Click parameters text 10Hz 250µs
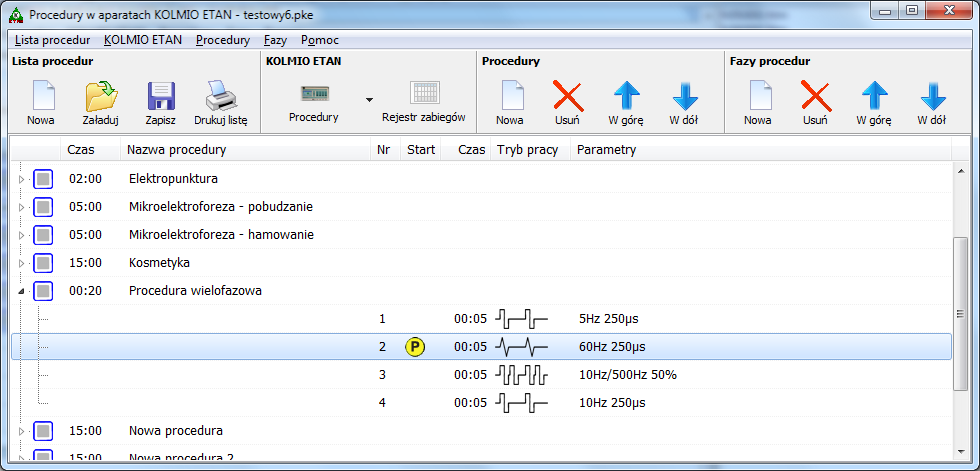 pyautogui.click(x=612, y=403)
